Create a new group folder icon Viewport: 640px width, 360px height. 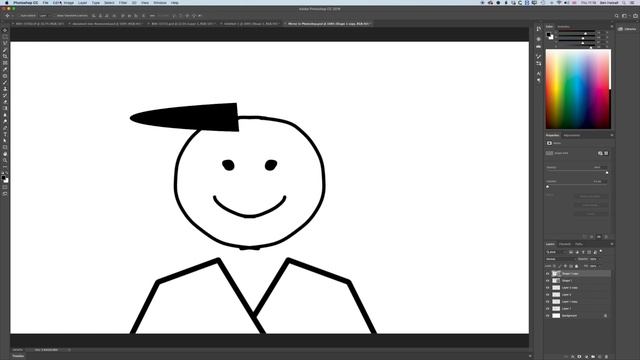coord(593,357)
